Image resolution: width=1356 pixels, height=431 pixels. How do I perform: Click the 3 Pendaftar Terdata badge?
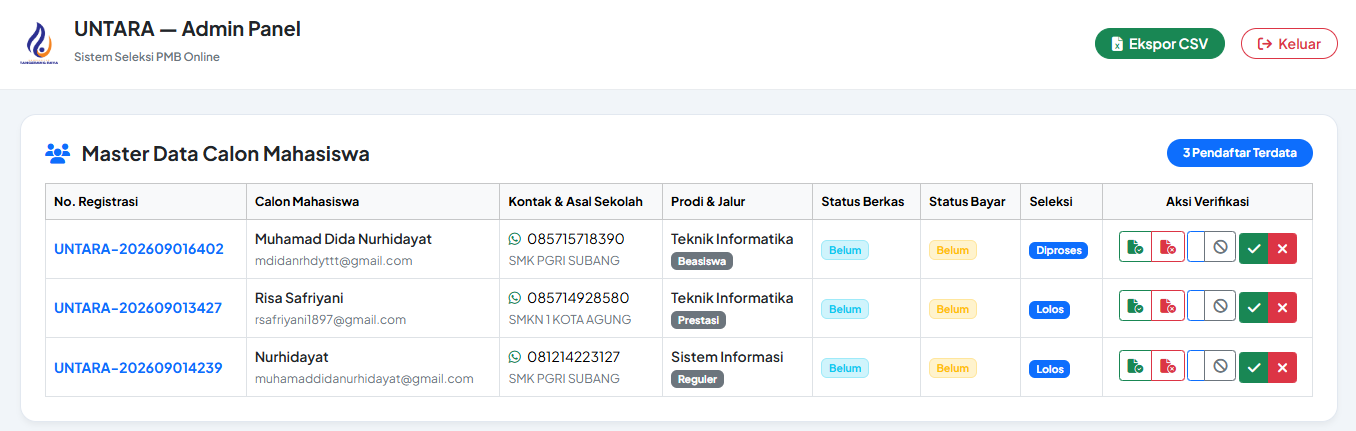[1240, 153]
